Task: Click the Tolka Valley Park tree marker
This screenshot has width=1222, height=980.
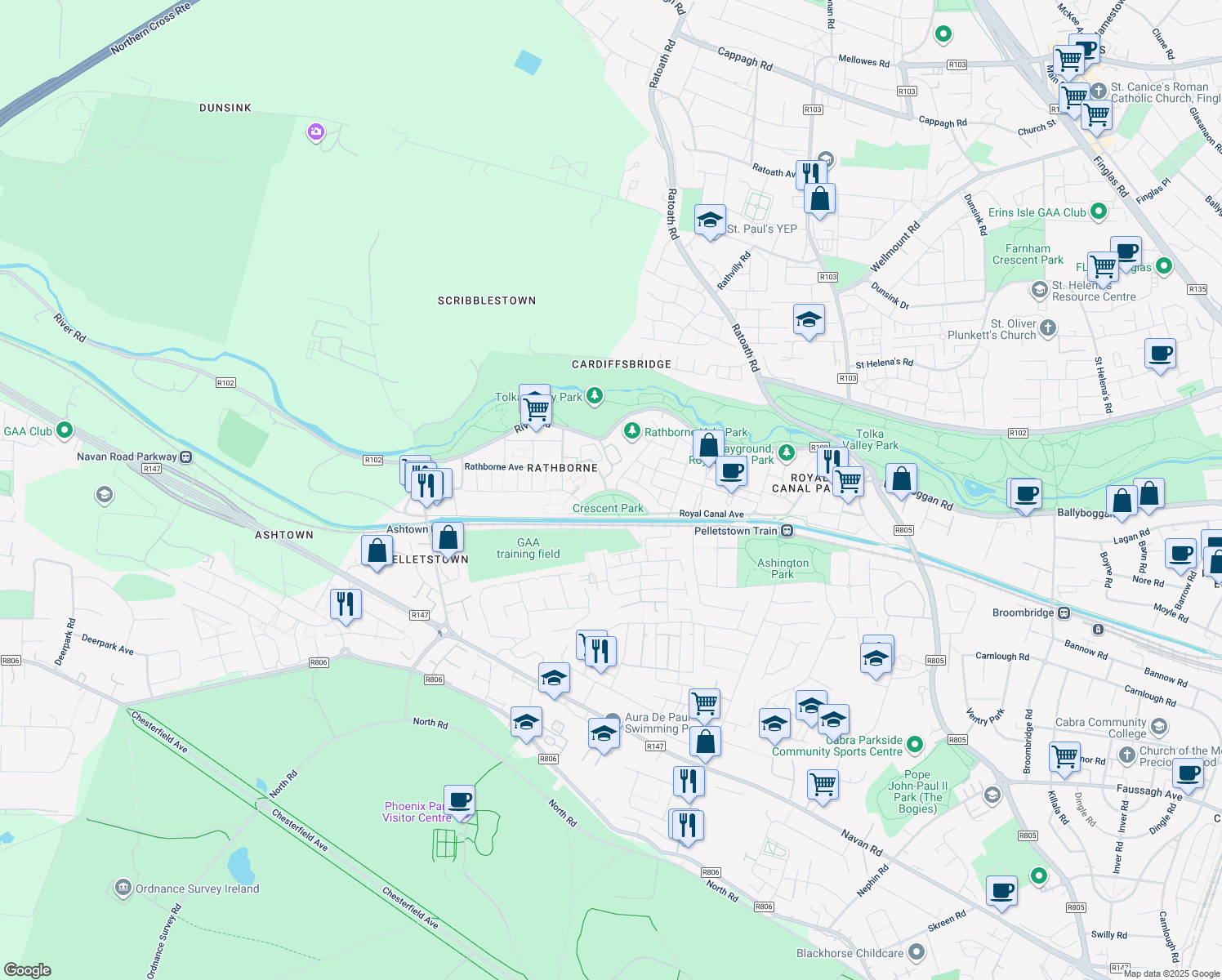Action: (x=595, y=396)
